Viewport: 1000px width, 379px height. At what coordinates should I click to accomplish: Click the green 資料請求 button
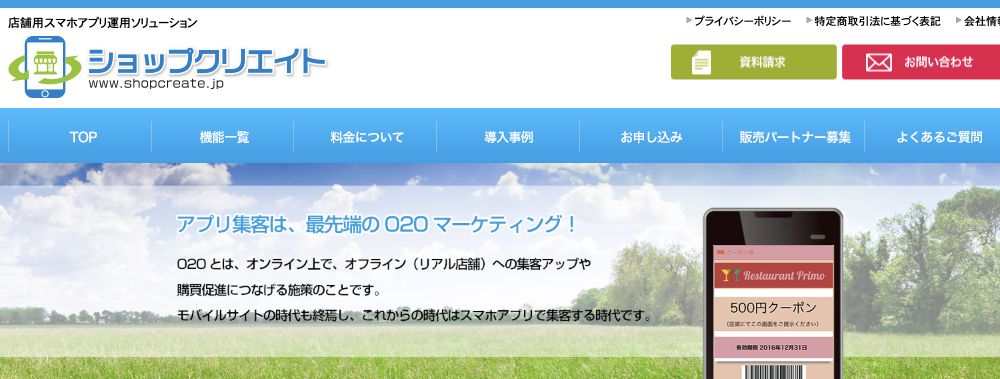[x=754, y=62]
